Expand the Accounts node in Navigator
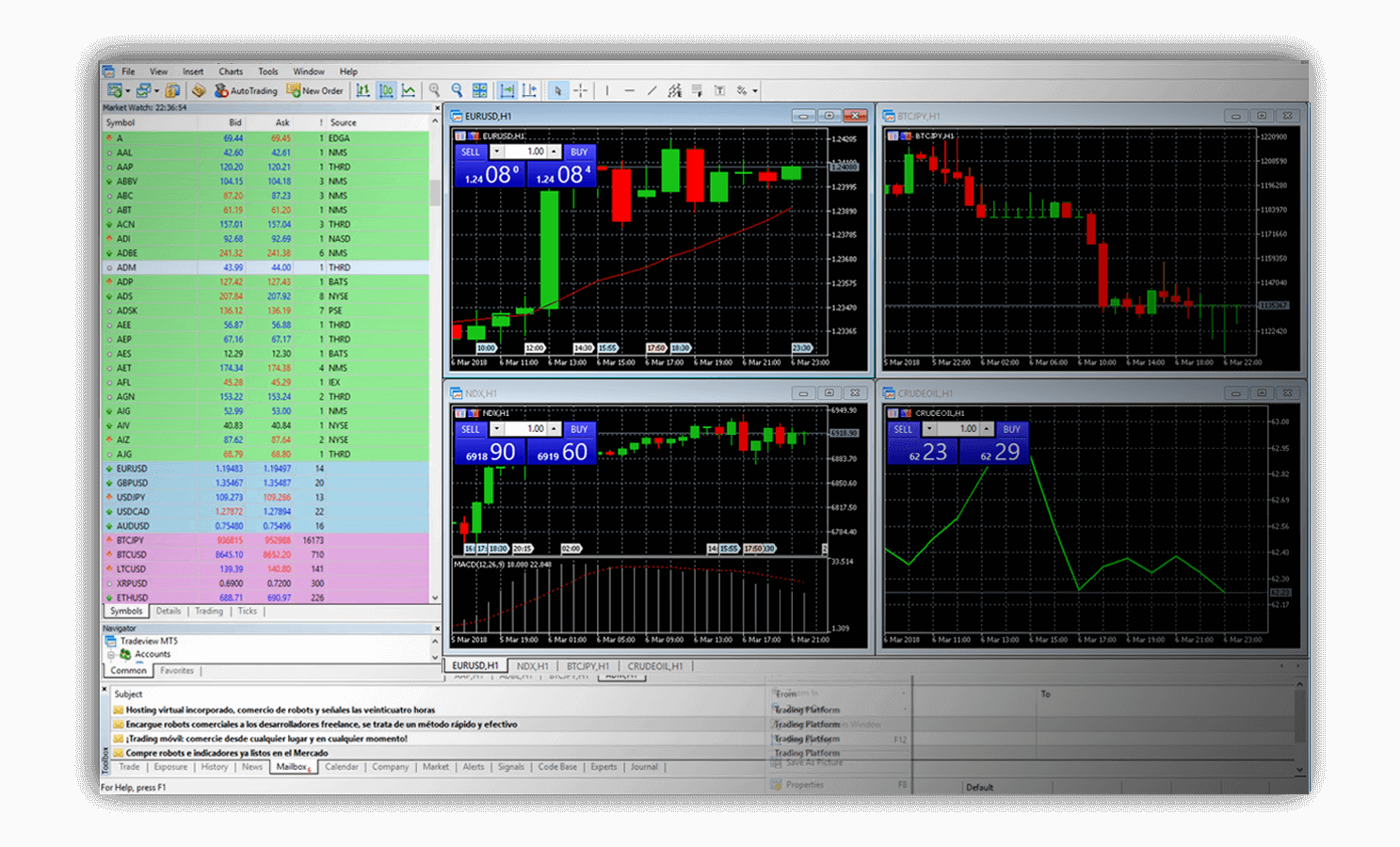This screenshot has width=1400, height=847. pos(110,655)
